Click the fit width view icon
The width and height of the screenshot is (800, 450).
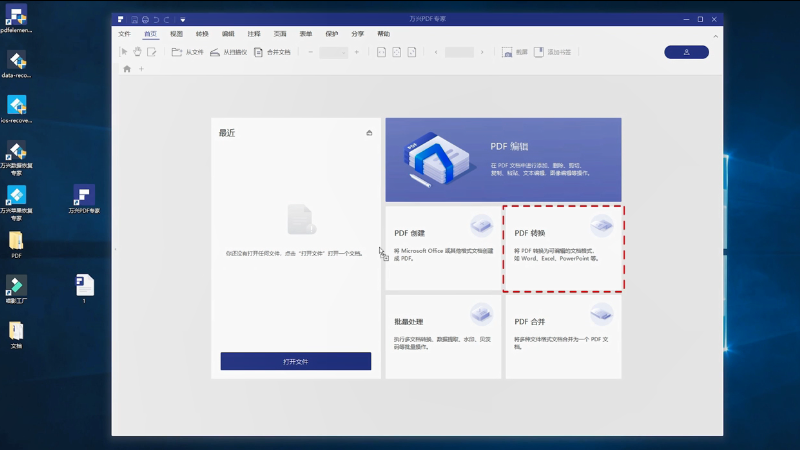(x=381, y=52)
